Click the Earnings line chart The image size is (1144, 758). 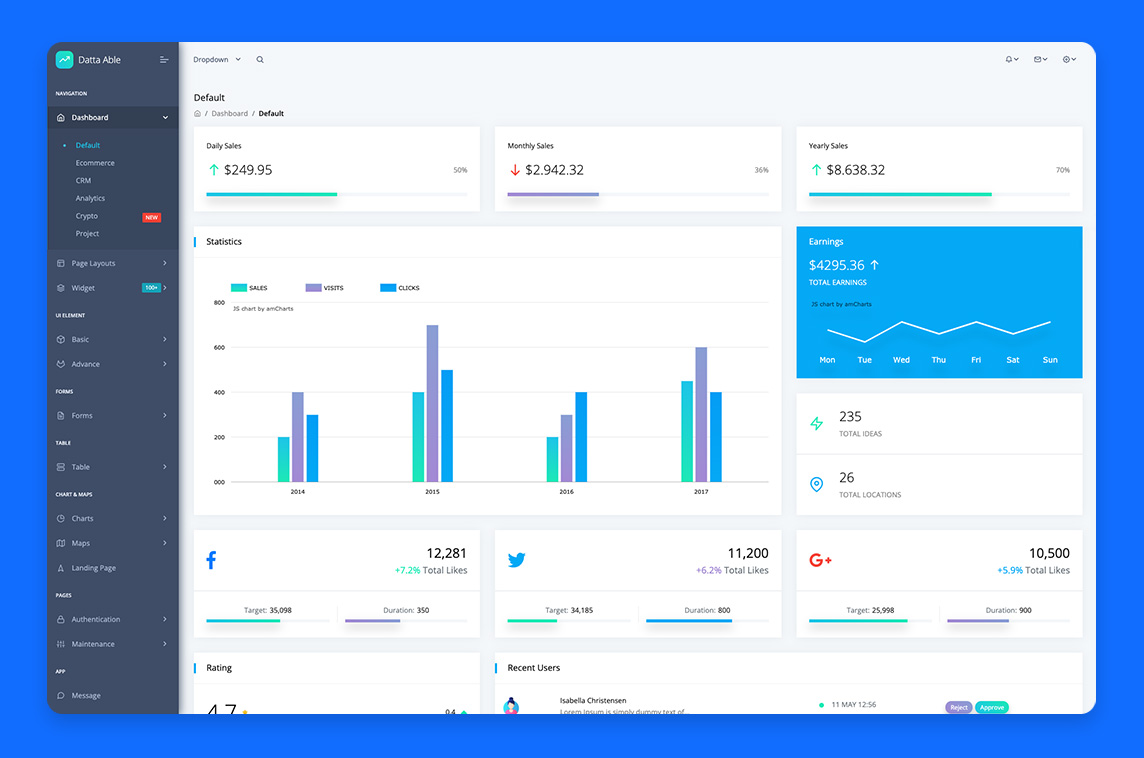pos(939,331)
